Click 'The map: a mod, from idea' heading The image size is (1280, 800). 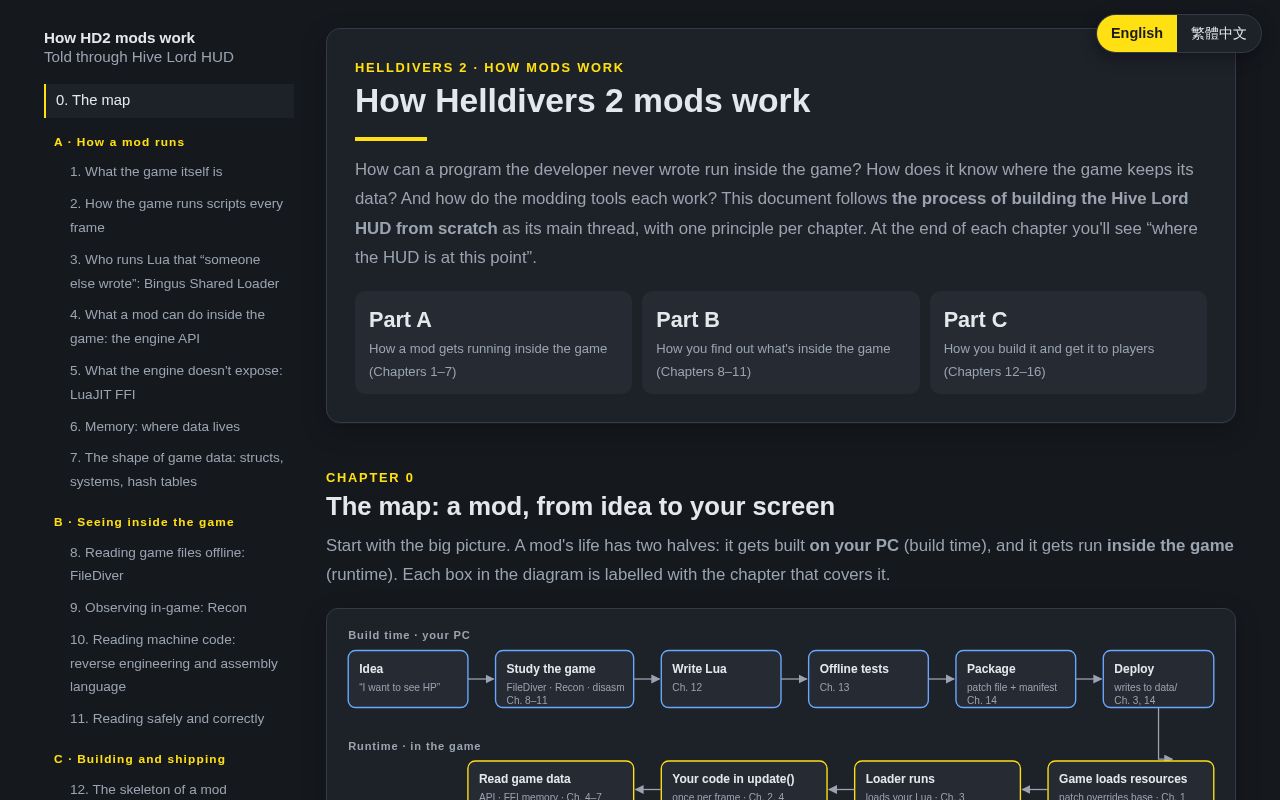coord(580,506)
